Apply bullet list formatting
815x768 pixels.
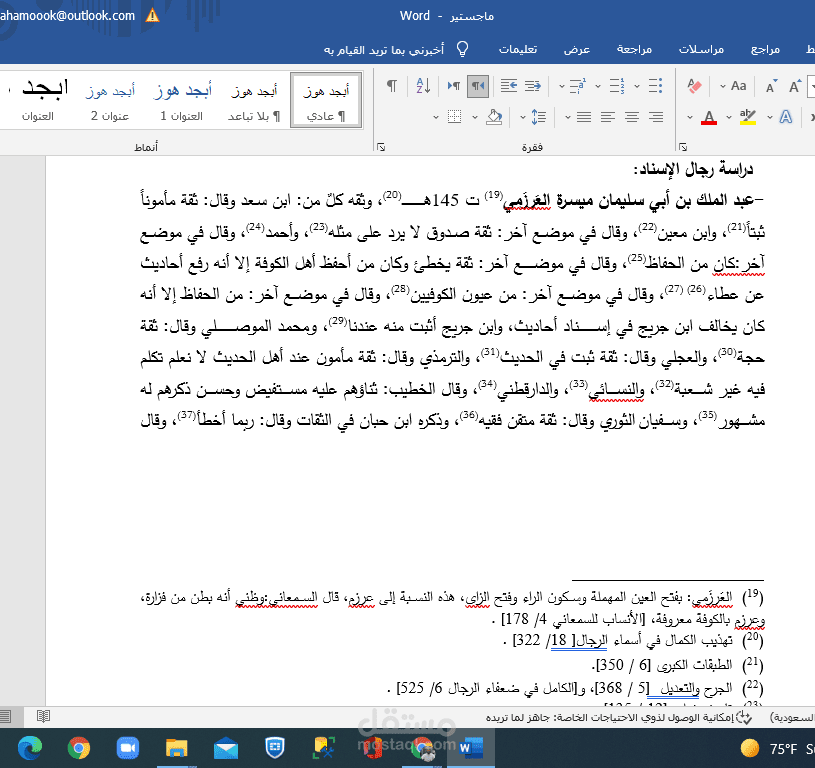[655, 86]
